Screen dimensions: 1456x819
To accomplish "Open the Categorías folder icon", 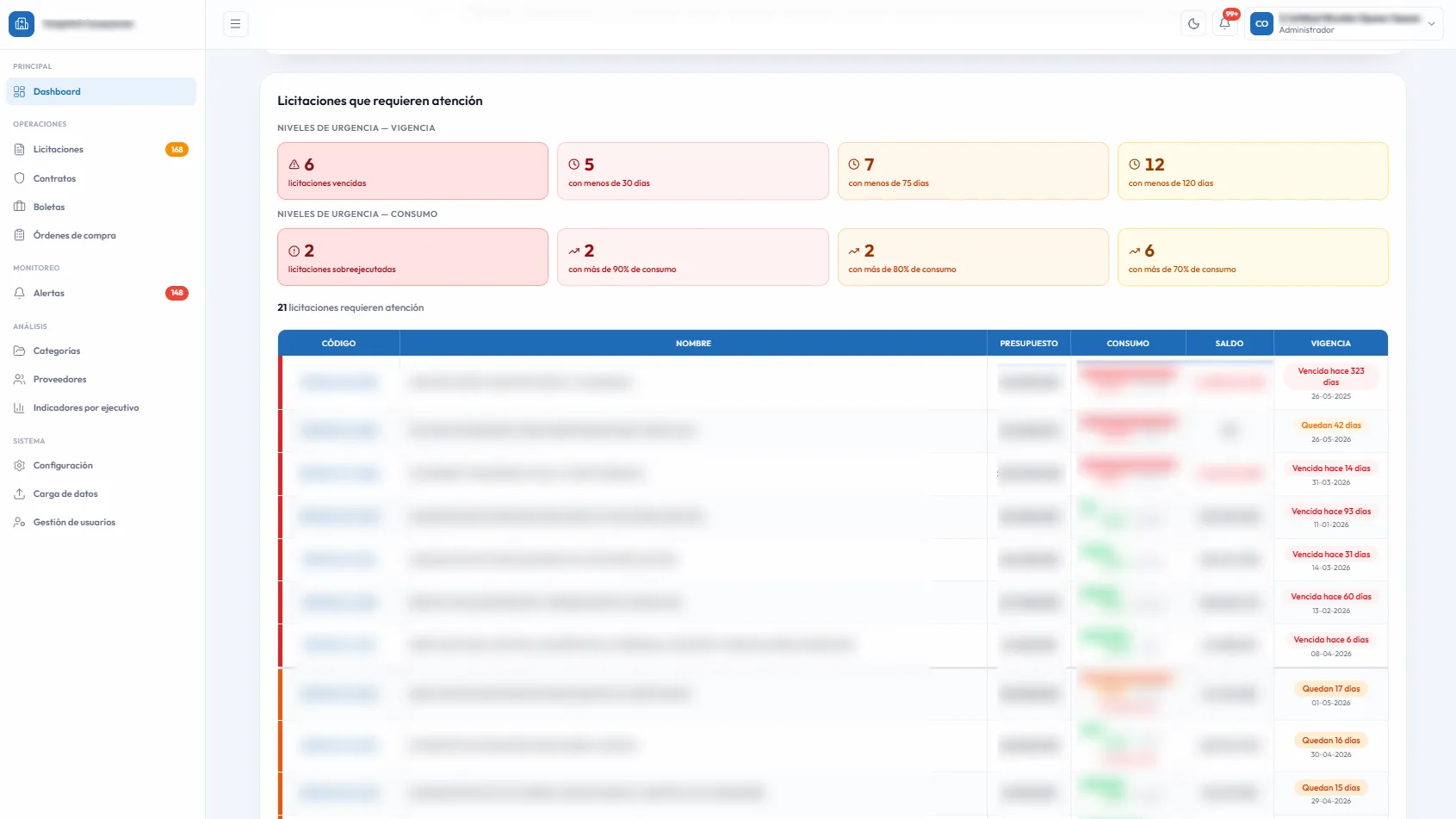I will tap(19, 351).
